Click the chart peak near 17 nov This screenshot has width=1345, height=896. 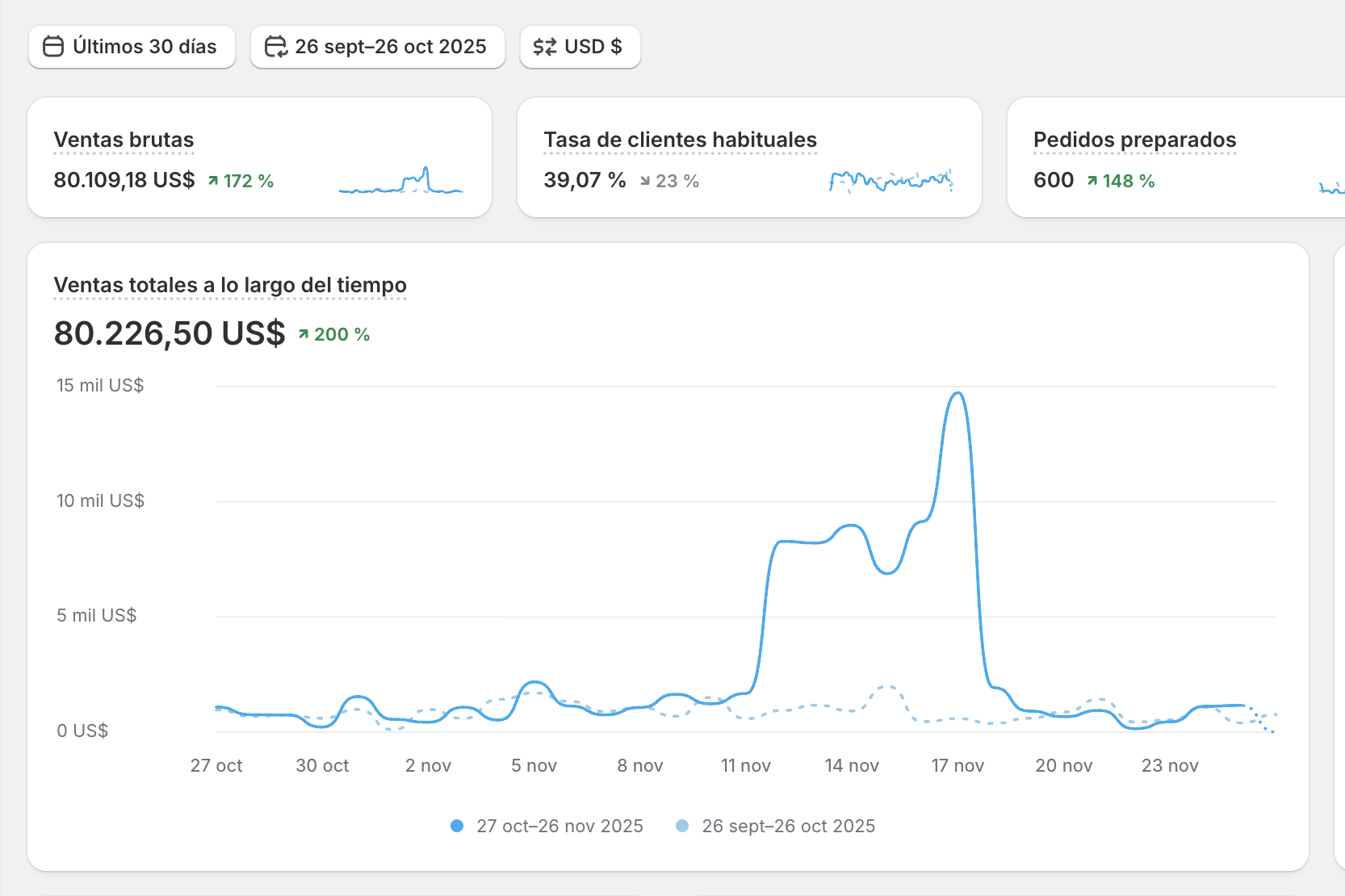coord(957,393)
